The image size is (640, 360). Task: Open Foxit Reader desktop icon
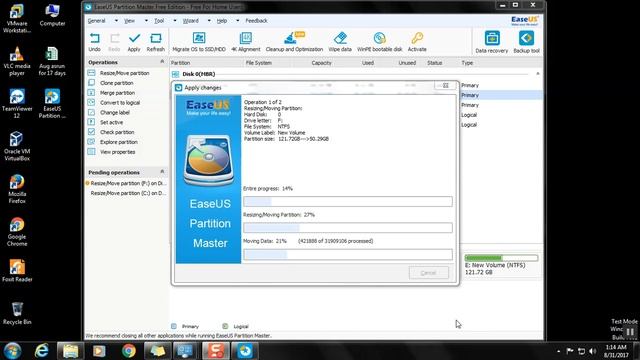pos(17,271)
